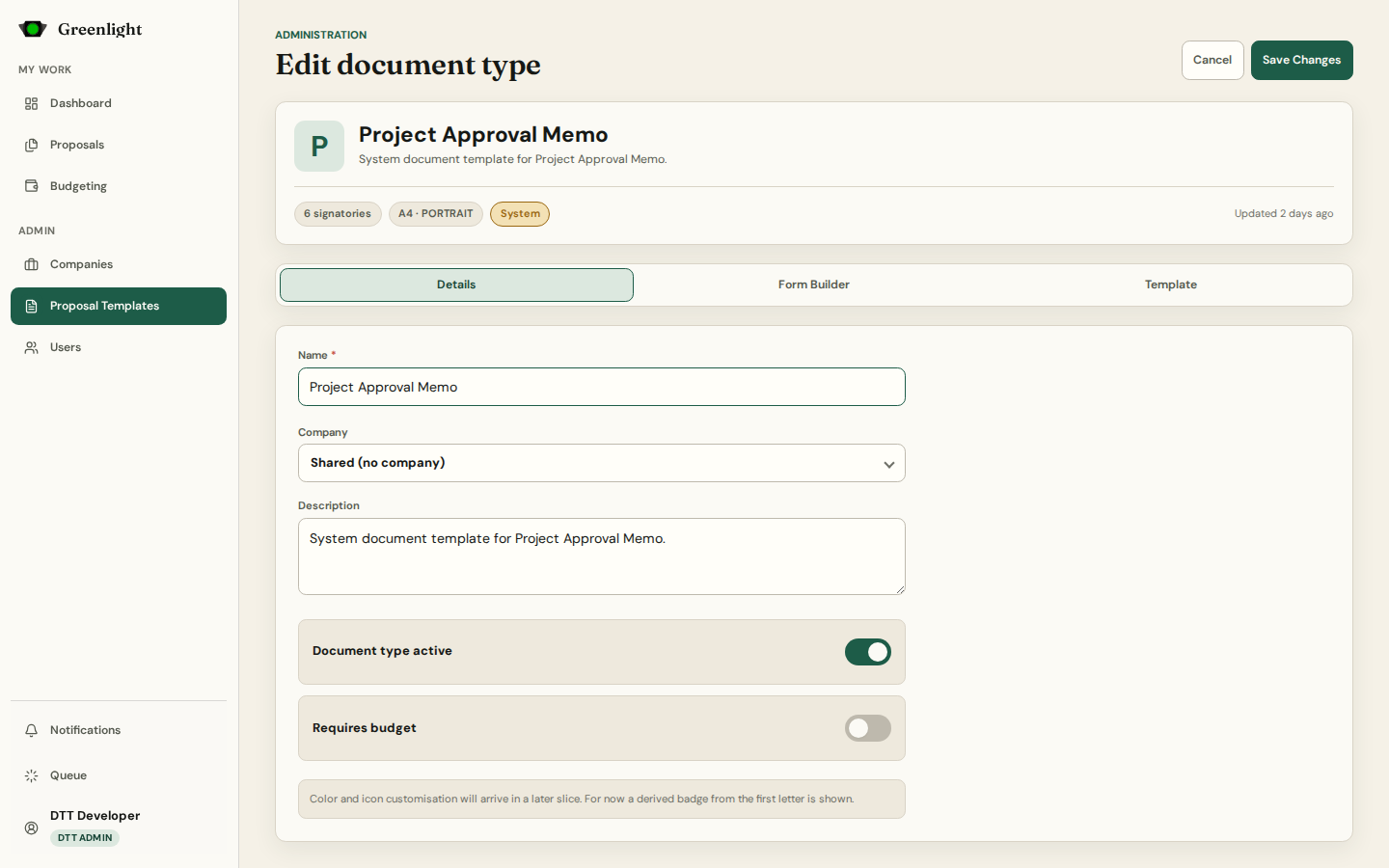Click the Companies briefcase icon
The width and height of the screenshot is (1389, 868).
(32, 264)
